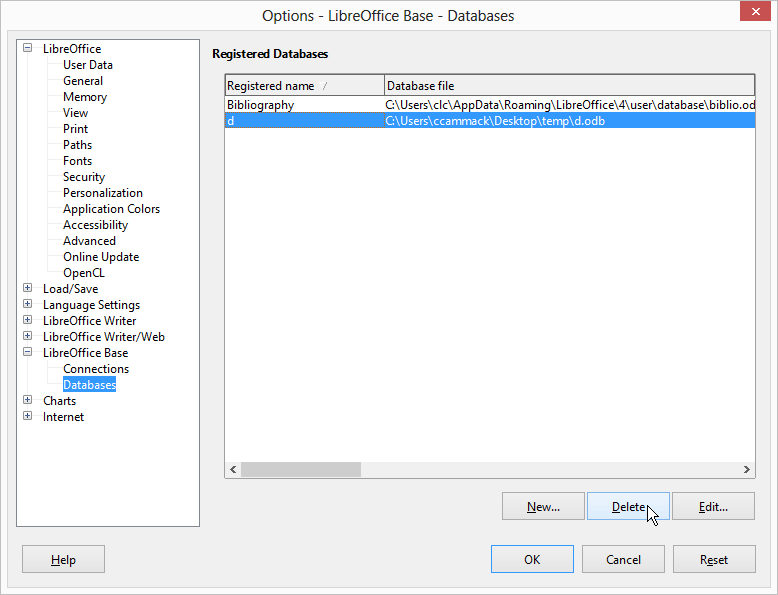Screen dimensions: 778x595
Task: Open the Memory settings page
Action: [85, 97]
